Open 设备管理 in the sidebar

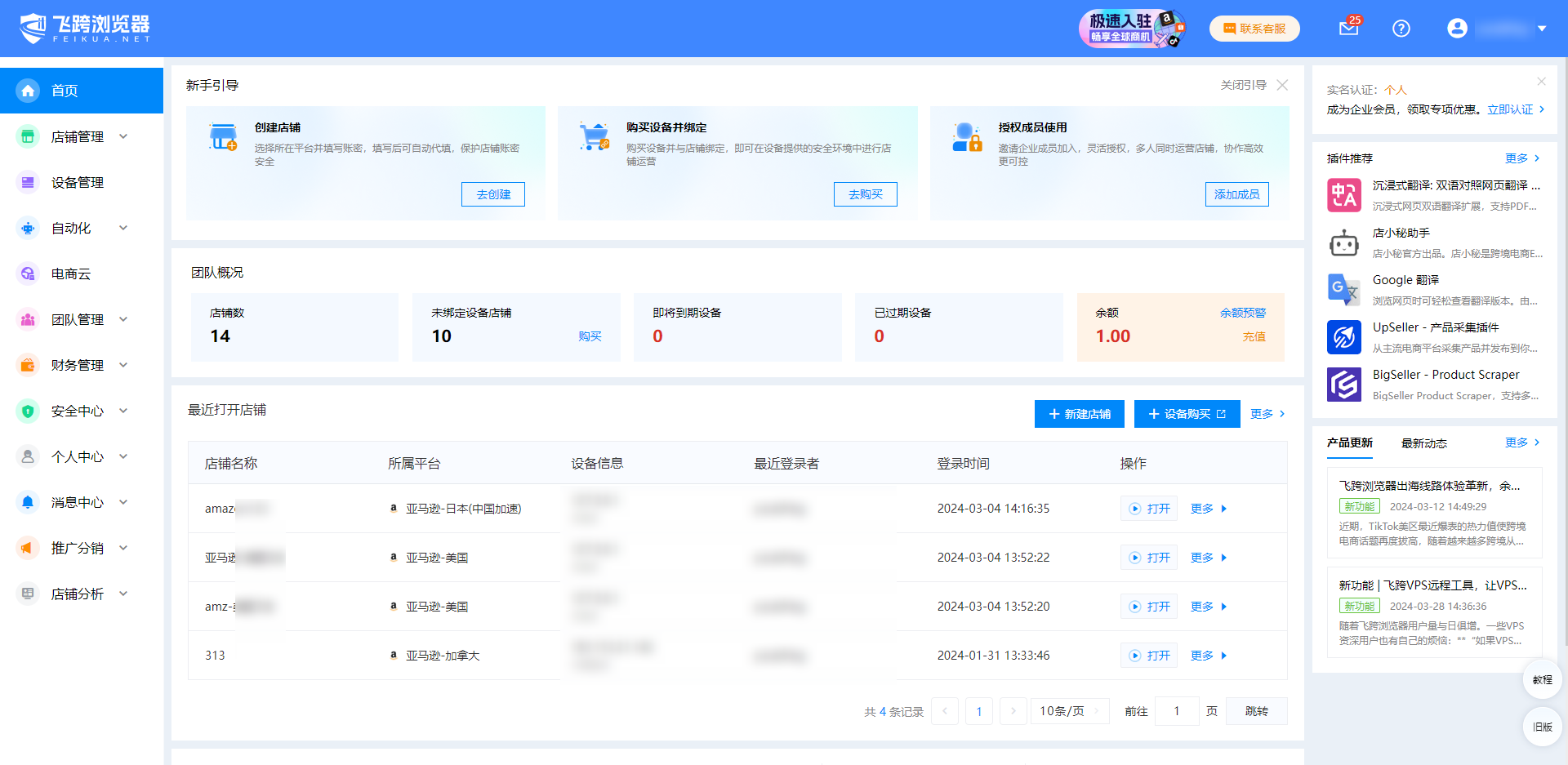(78, 183)
